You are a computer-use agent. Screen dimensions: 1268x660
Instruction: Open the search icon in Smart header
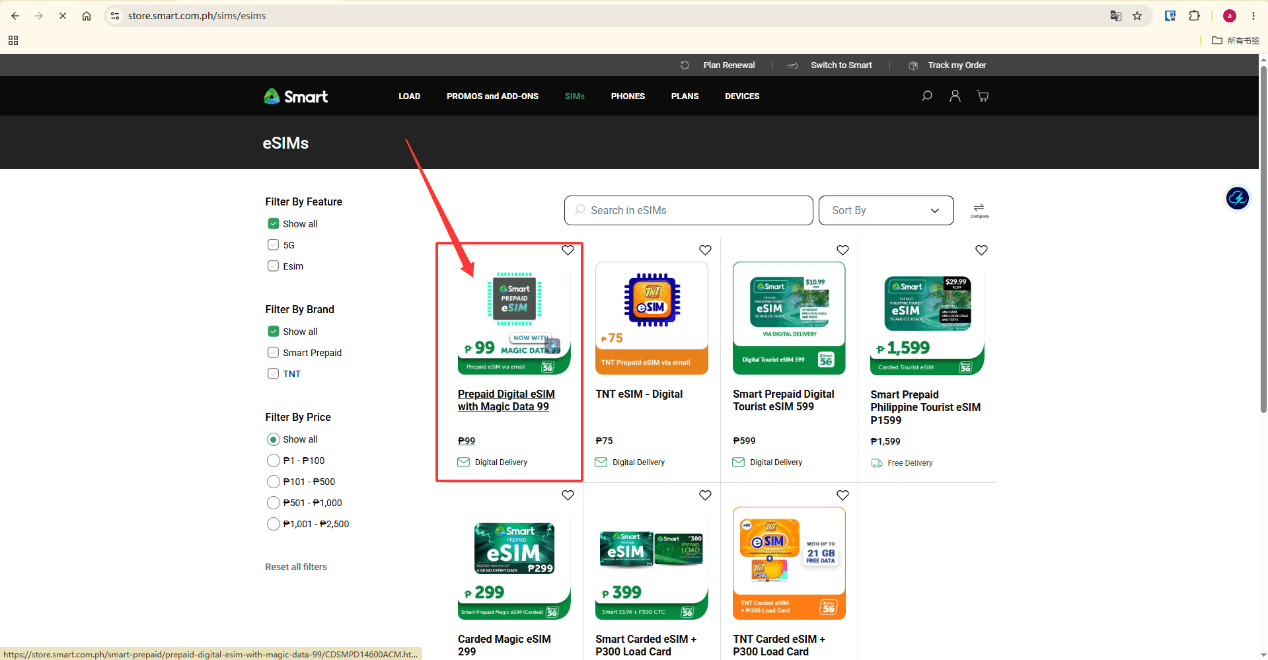click(927, 96)
